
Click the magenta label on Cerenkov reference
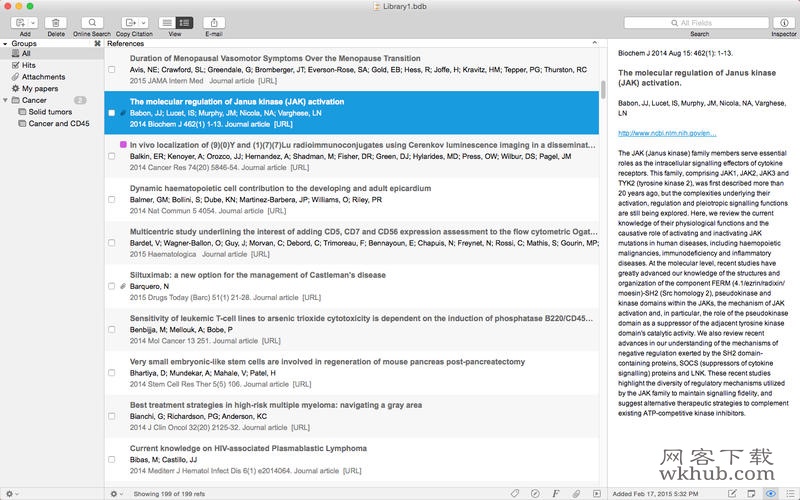pos(123,145)
